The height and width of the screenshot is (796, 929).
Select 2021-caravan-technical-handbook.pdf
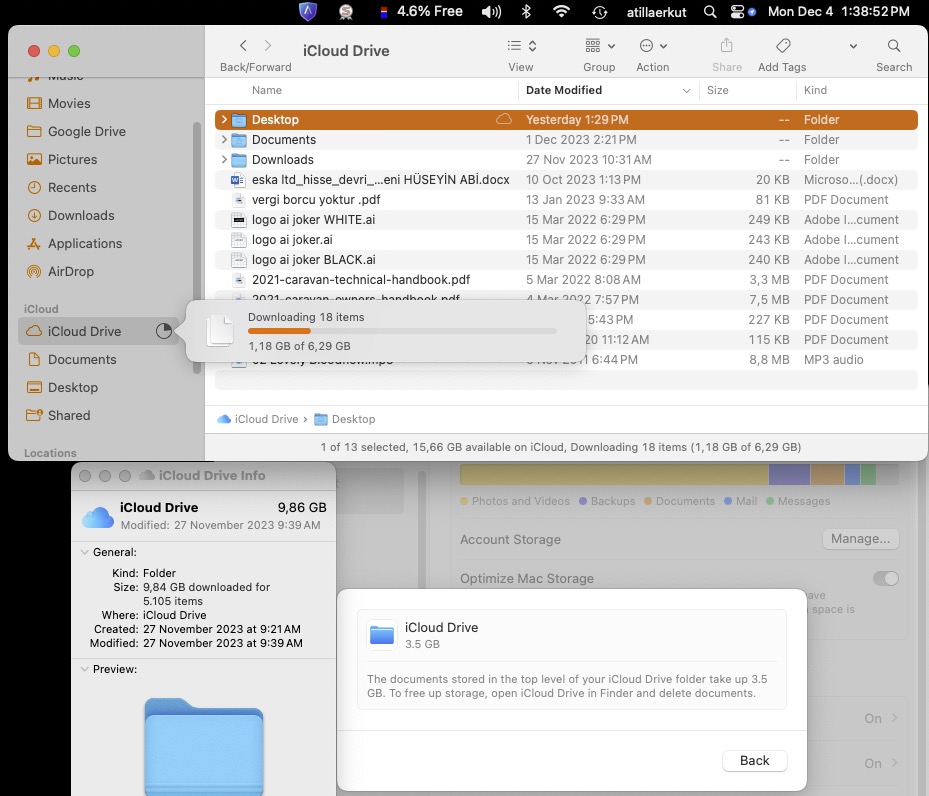click(566, 280)
